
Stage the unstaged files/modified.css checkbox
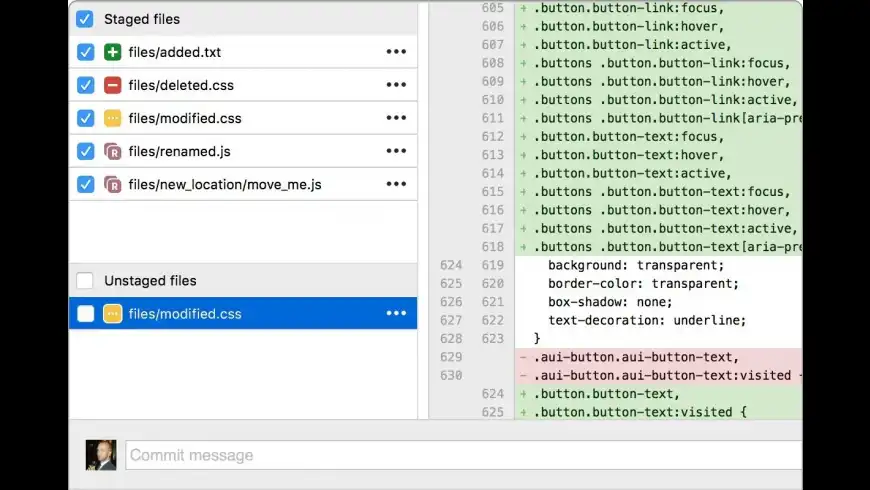coord(85,314)
